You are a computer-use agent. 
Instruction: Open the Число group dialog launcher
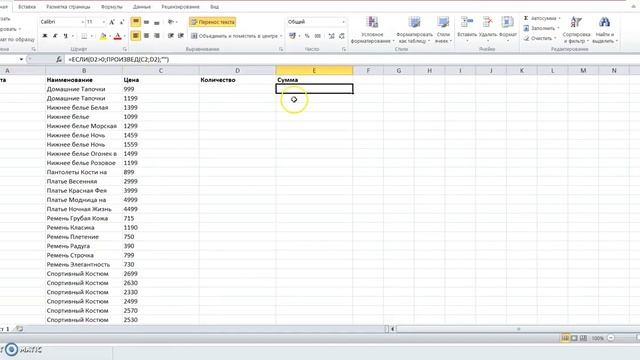[344, 49]
